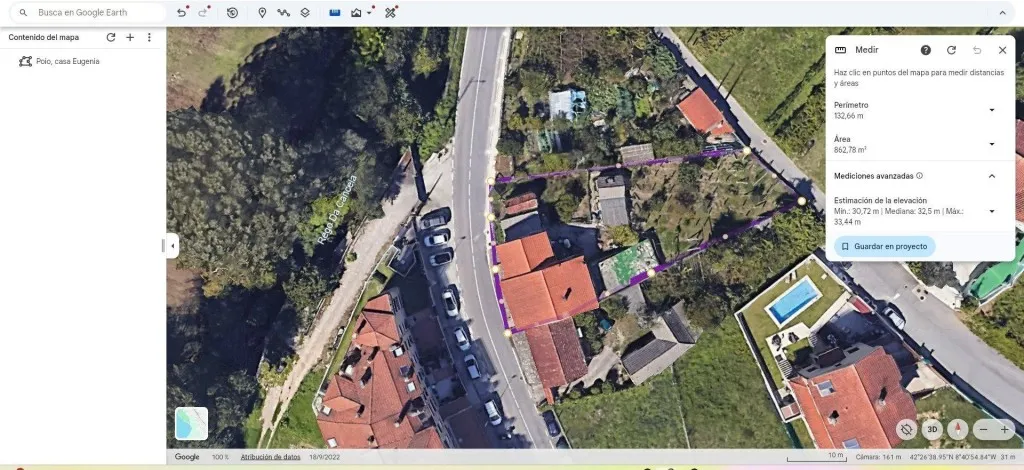The width and height of the screenshot is (1024, 470).
Task: Click the Busca en Google Earth search field
Action: (88, 12)
